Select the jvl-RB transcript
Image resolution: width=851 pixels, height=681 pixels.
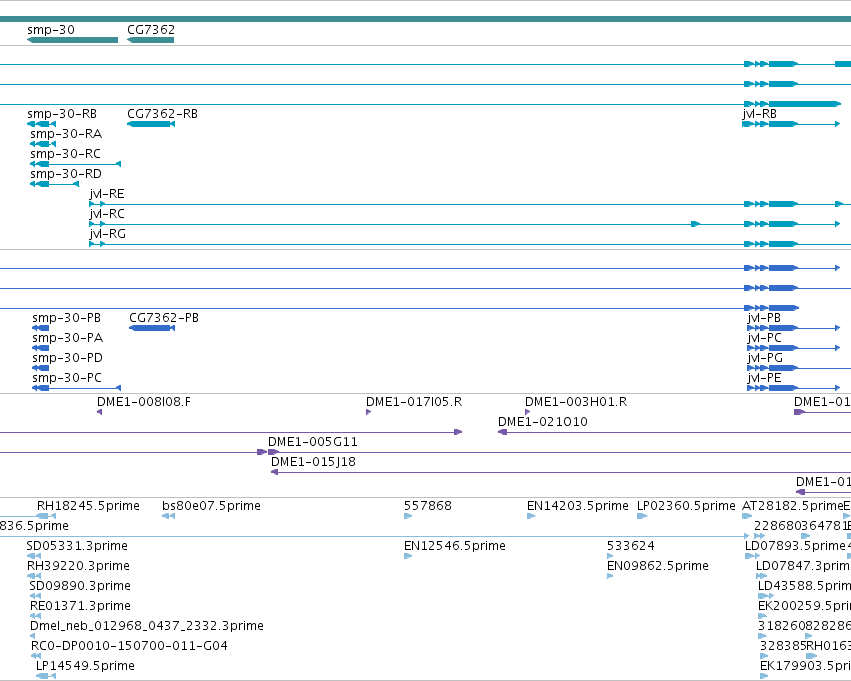click(791, 124)
